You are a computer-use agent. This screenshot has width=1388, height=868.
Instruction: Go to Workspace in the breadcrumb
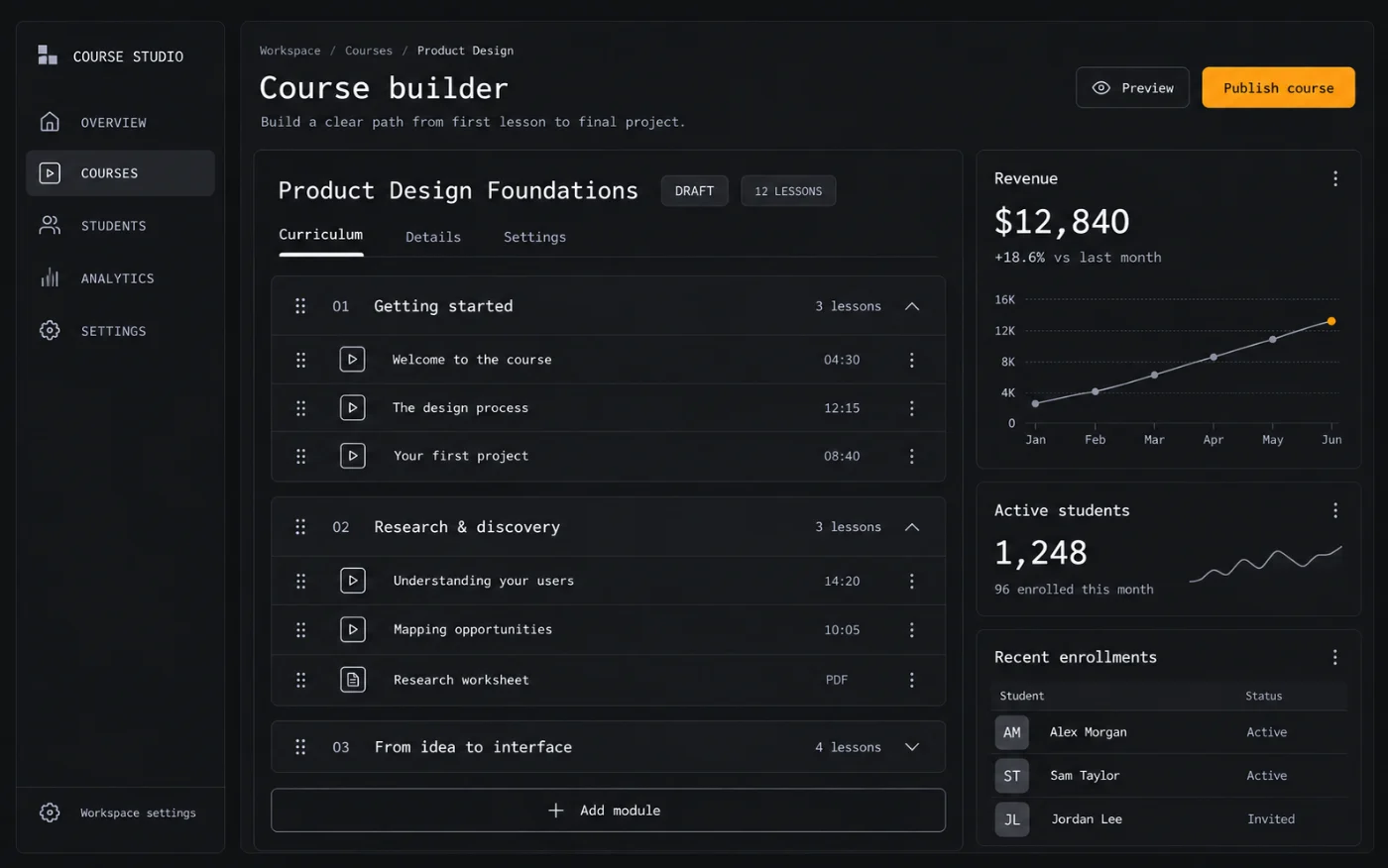click(290, 51)
